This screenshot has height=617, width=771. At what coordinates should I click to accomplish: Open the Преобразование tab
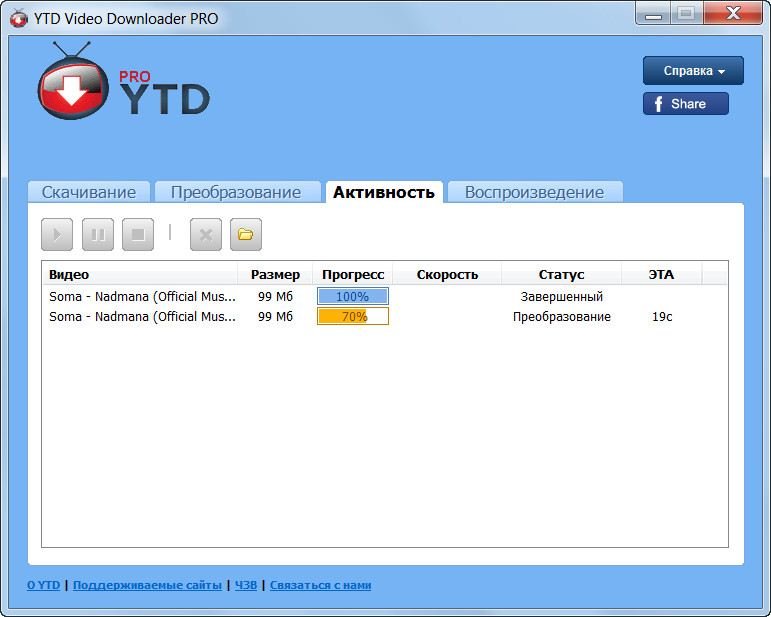[x=236, y=192]
